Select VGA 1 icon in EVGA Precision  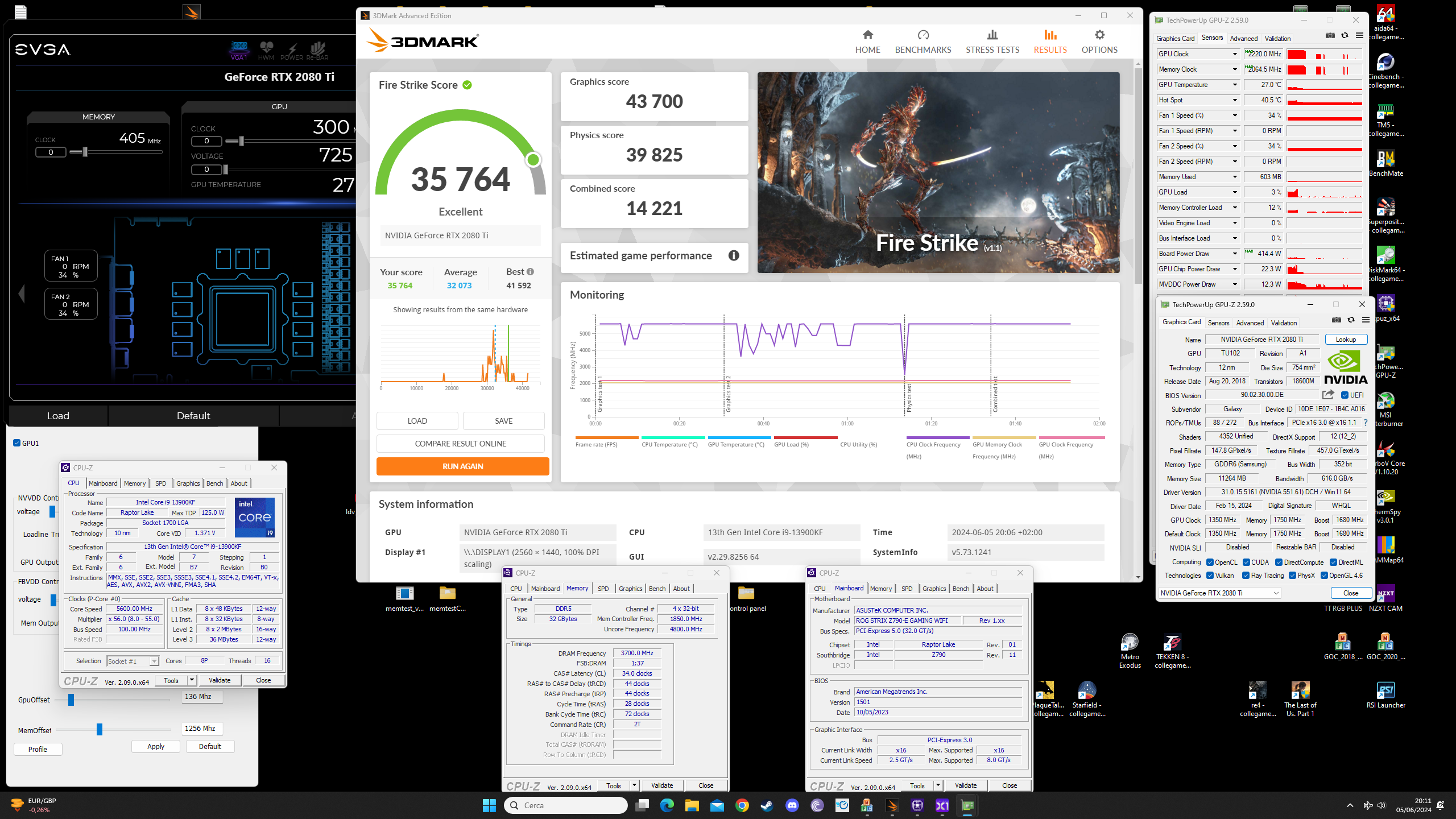click(239, 50)
